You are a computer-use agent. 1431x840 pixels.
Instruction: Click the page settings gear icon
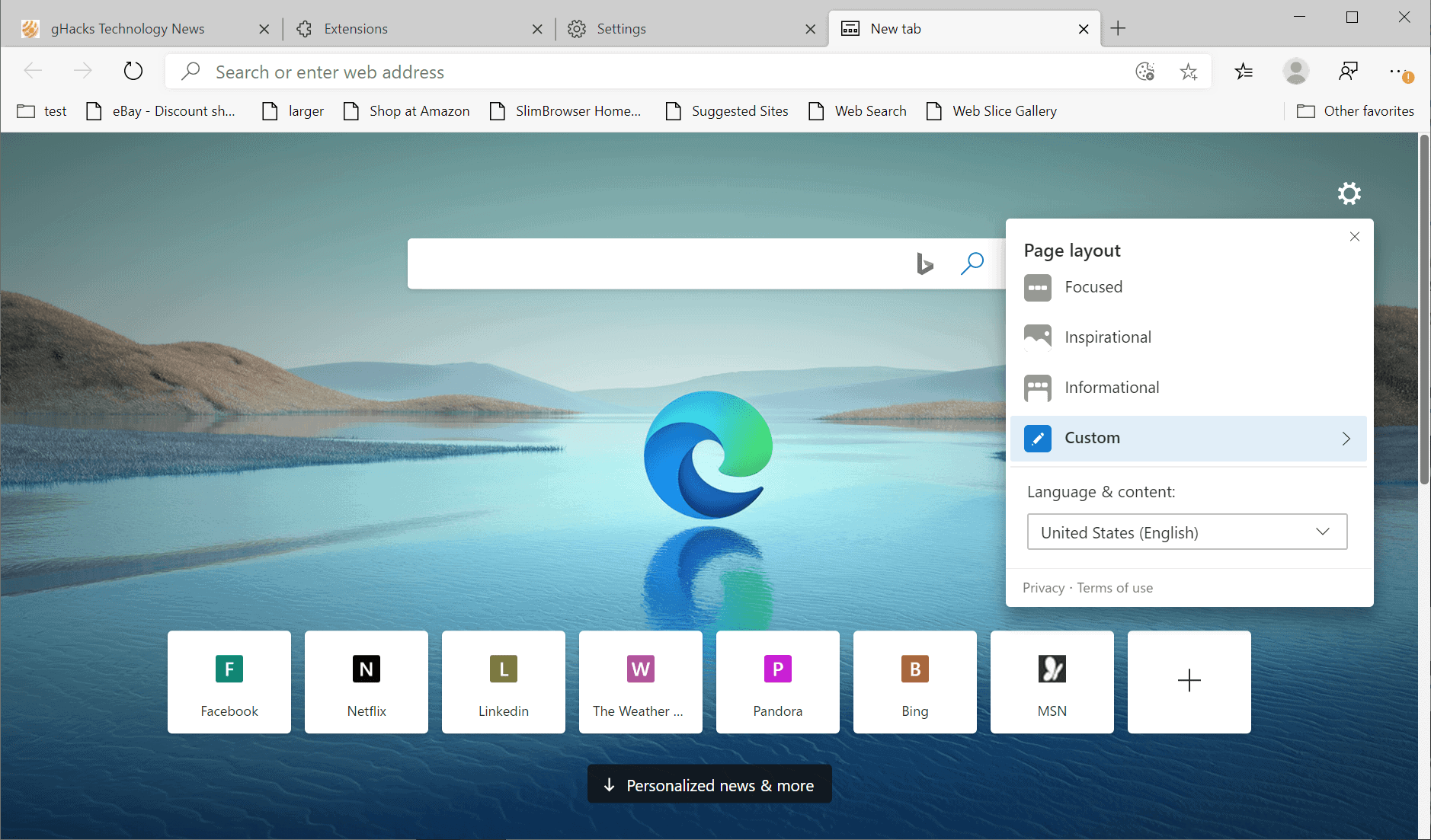(1349, 193)
